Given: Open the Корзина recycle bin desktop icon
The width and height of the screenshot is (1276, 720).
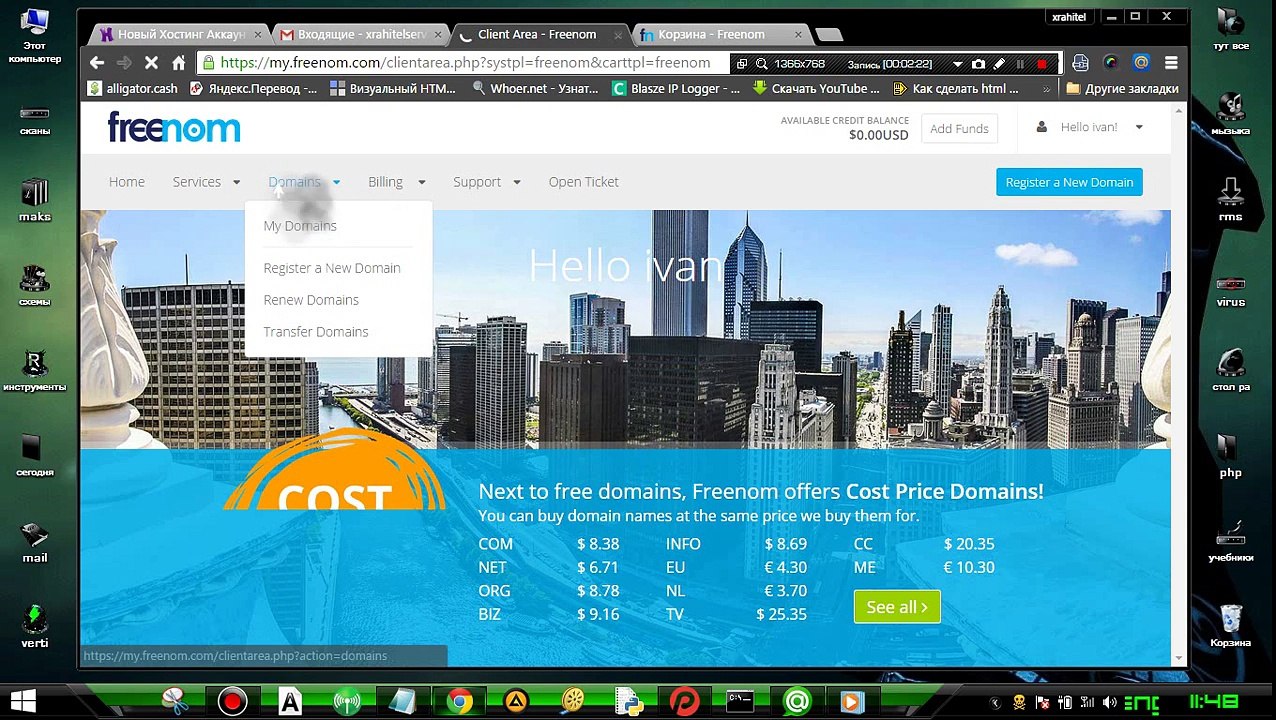Looking at the screenshot, I should [1230, 625].
